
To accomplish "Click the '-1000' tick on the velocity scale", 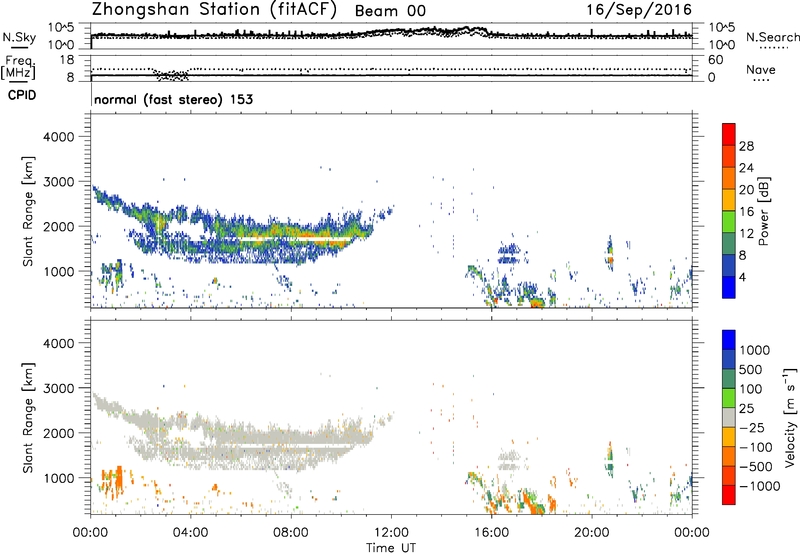I will (759, 486).
